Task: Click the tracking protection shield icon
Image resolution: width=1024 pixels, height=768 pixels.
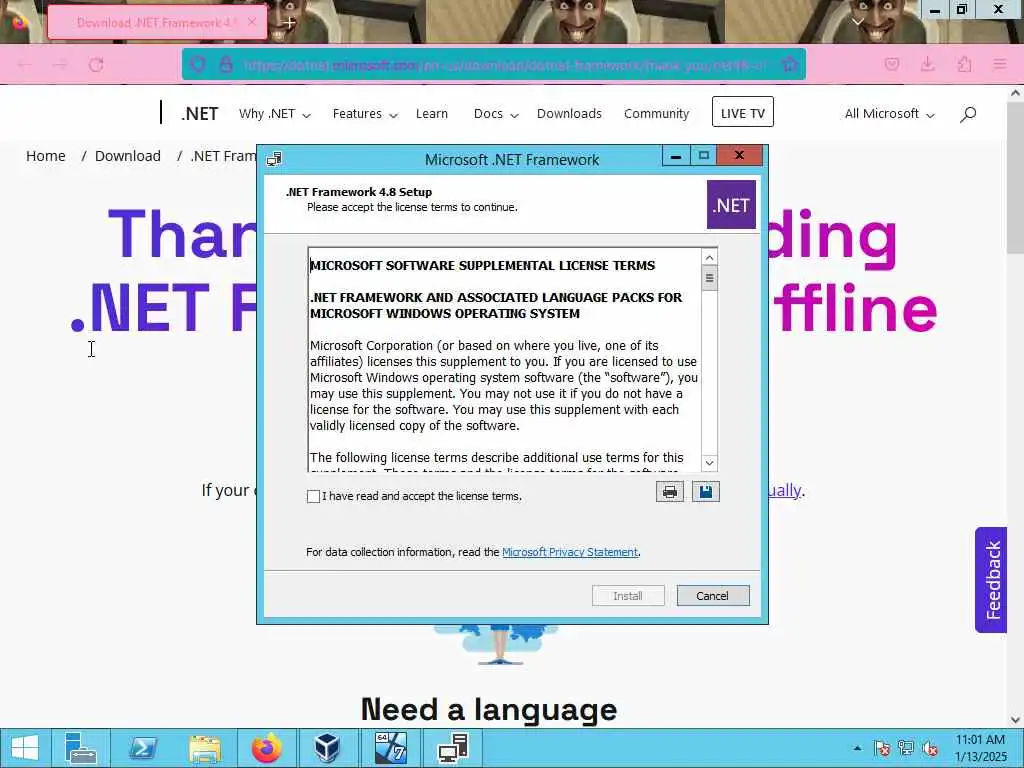Action: tap(199, 64)
